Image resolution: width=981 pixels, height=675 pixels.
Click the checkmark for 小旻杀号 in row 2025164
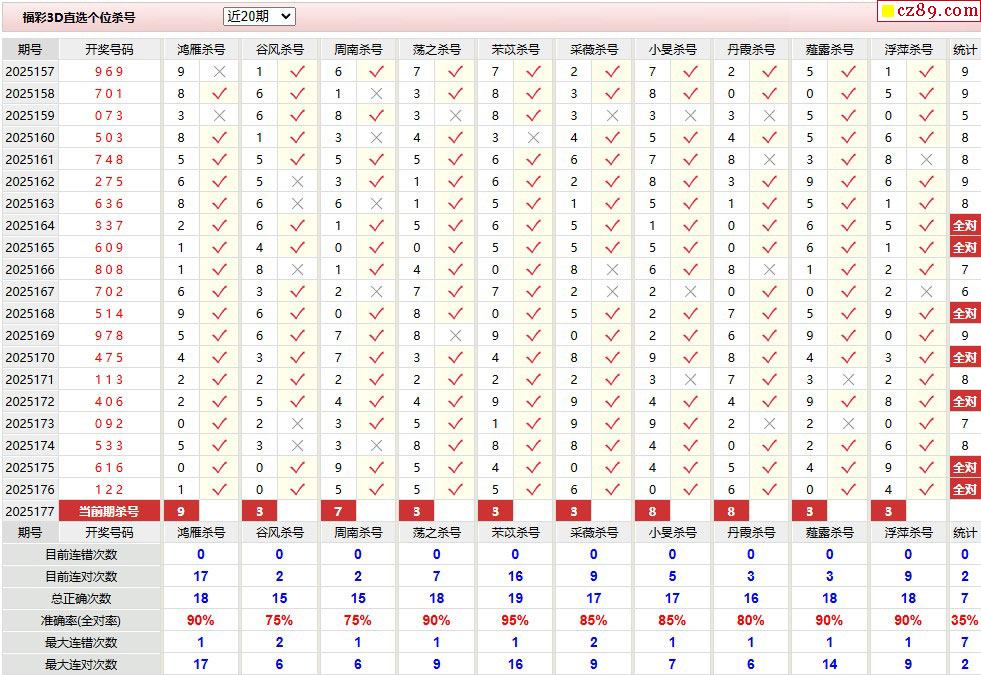point(690,226)
